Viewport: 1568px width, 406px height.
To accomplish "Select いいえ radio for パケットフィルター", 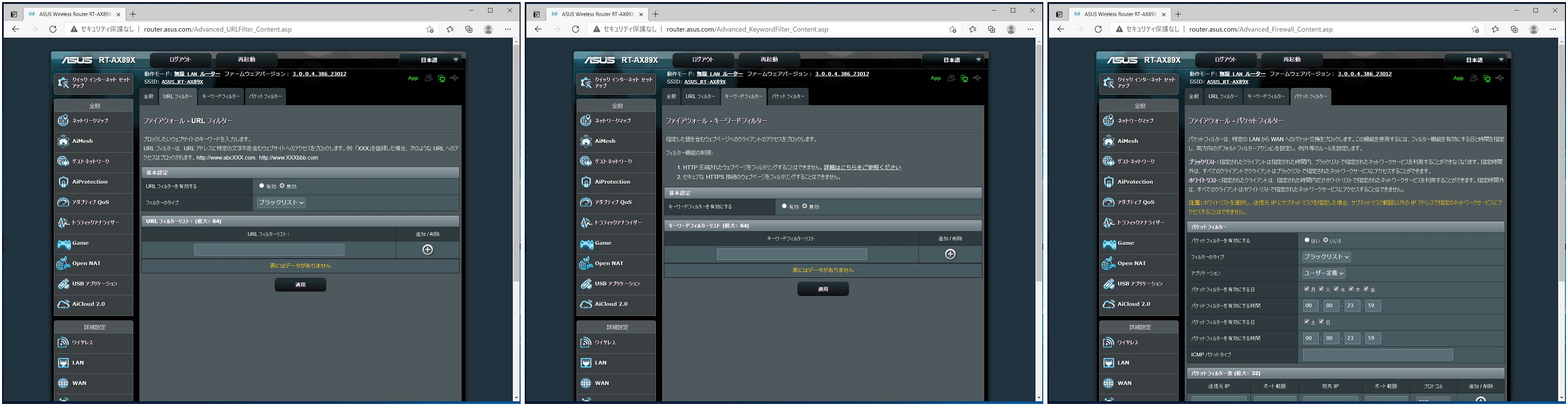I will coord(1325,240).
